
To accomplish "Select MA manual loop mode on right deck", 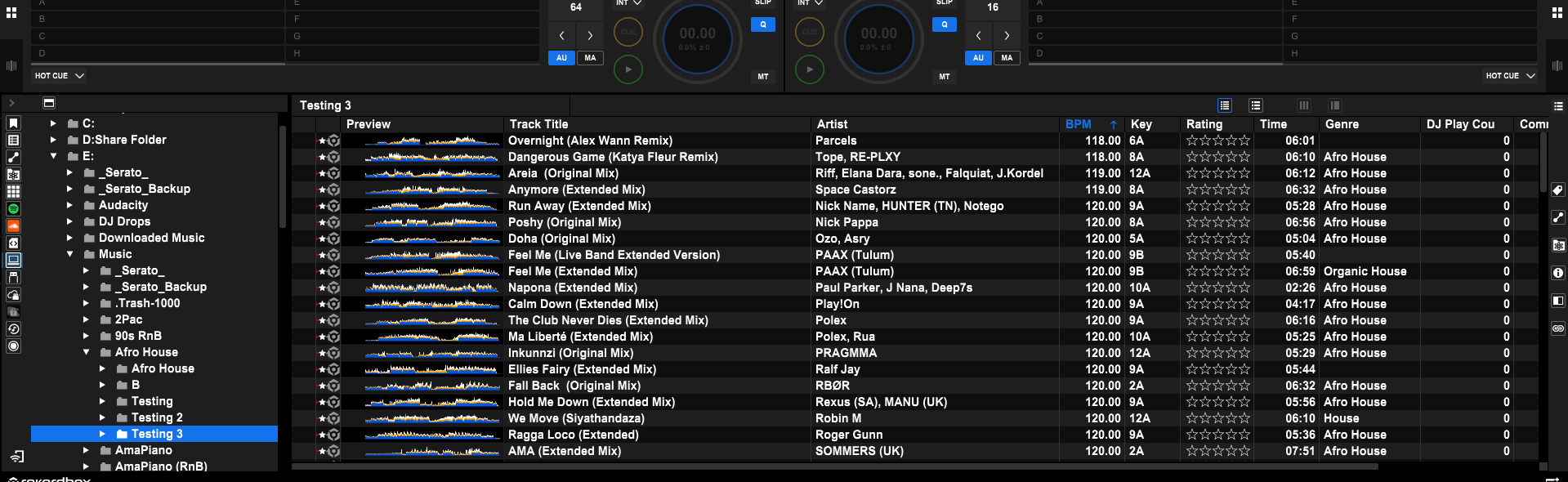I will point(1007,58).
